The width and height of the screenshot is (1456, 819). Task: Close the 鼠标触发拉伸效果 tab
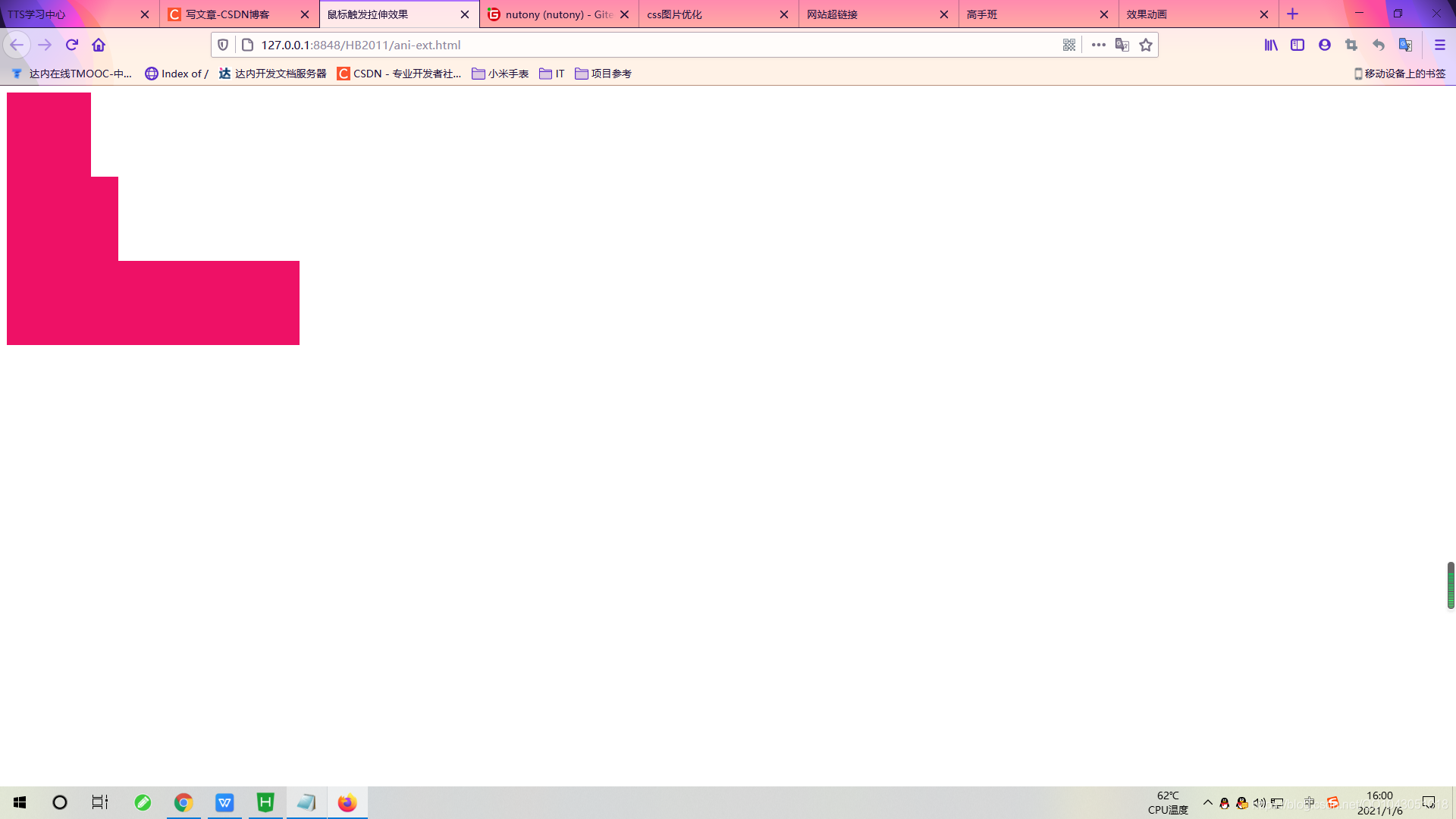point(465,14)
